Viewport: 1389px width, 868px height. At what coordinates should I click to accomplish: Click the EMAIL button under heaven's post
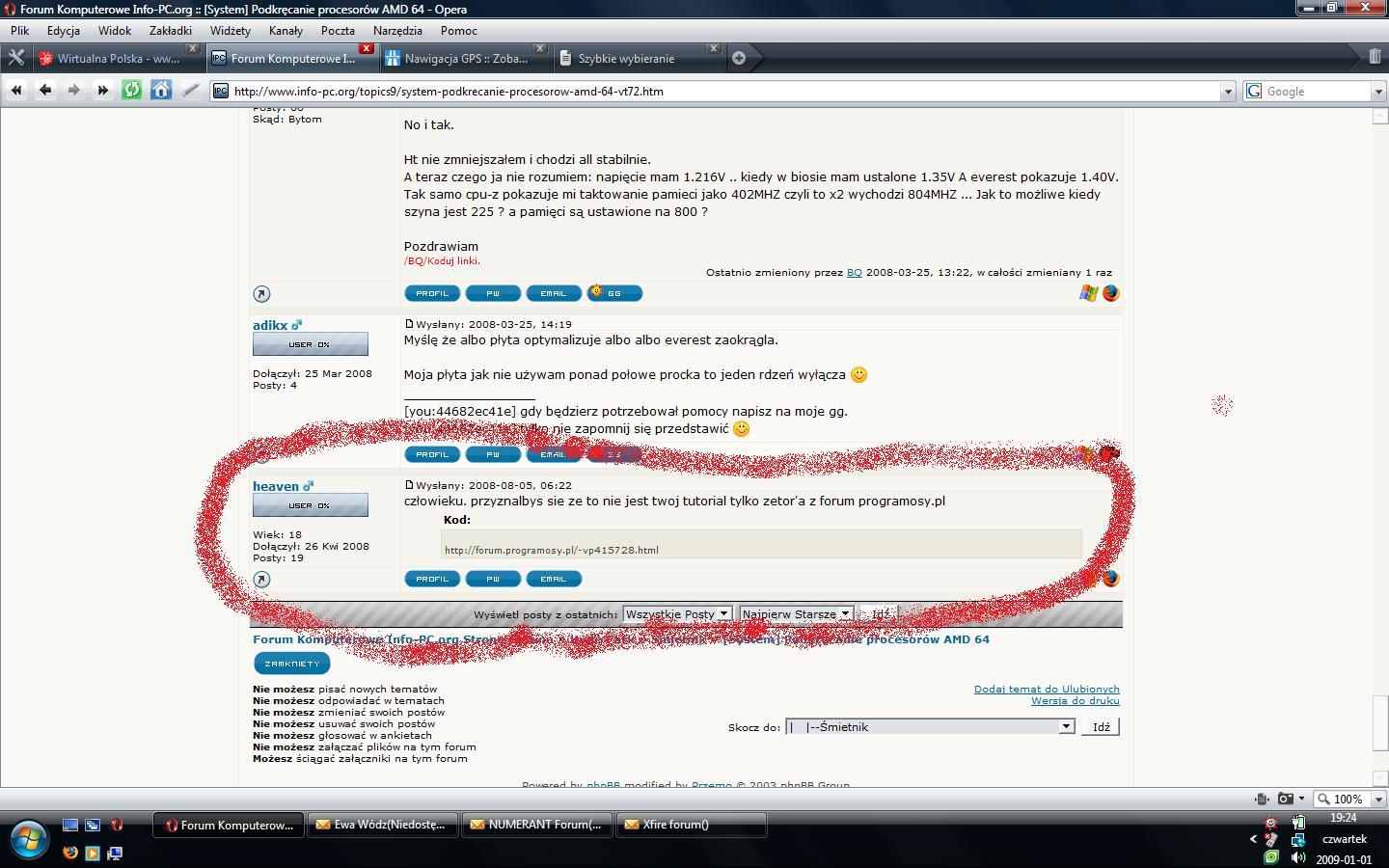pos(554,579)
